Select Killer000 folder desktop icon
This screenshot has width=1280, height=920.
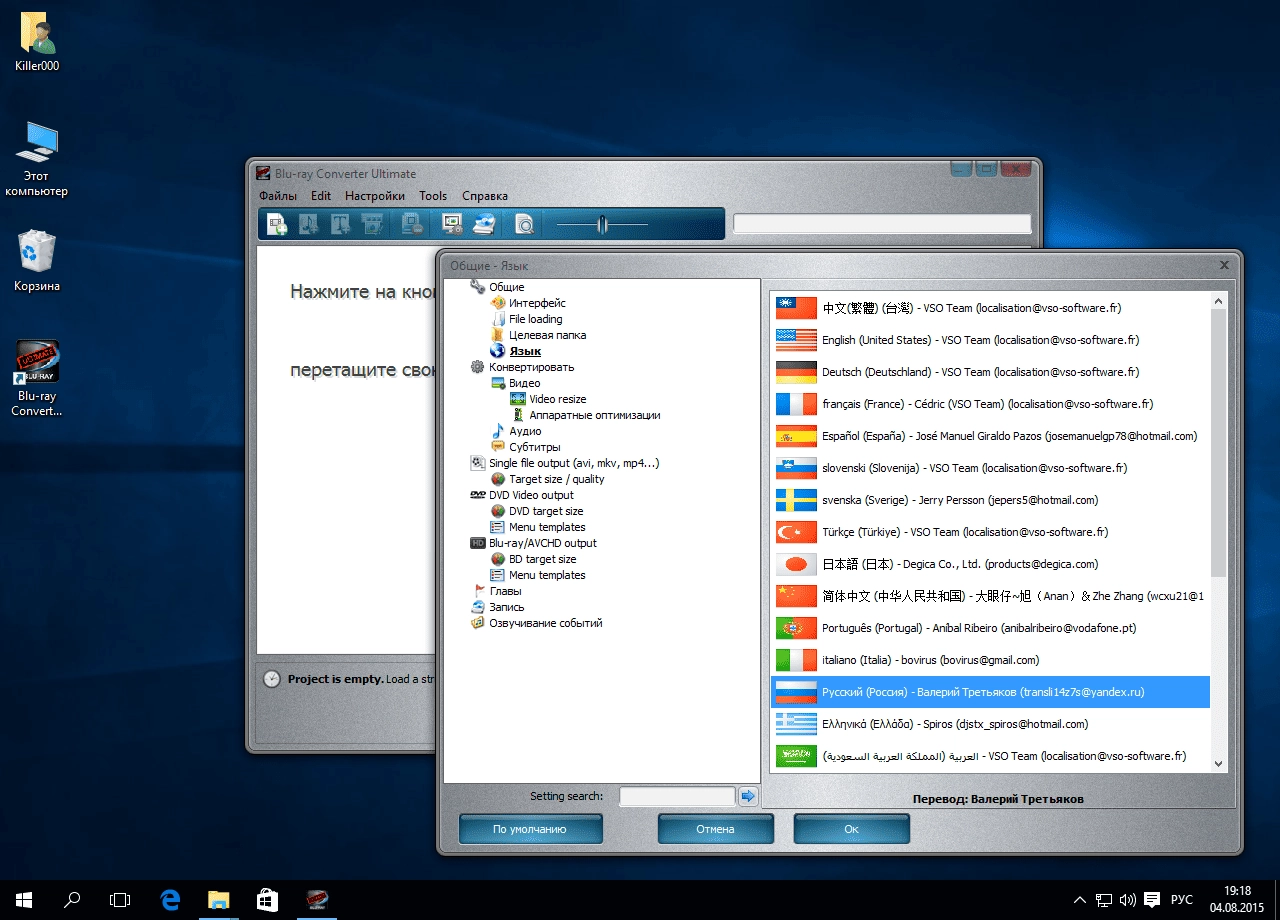[37, 44]
